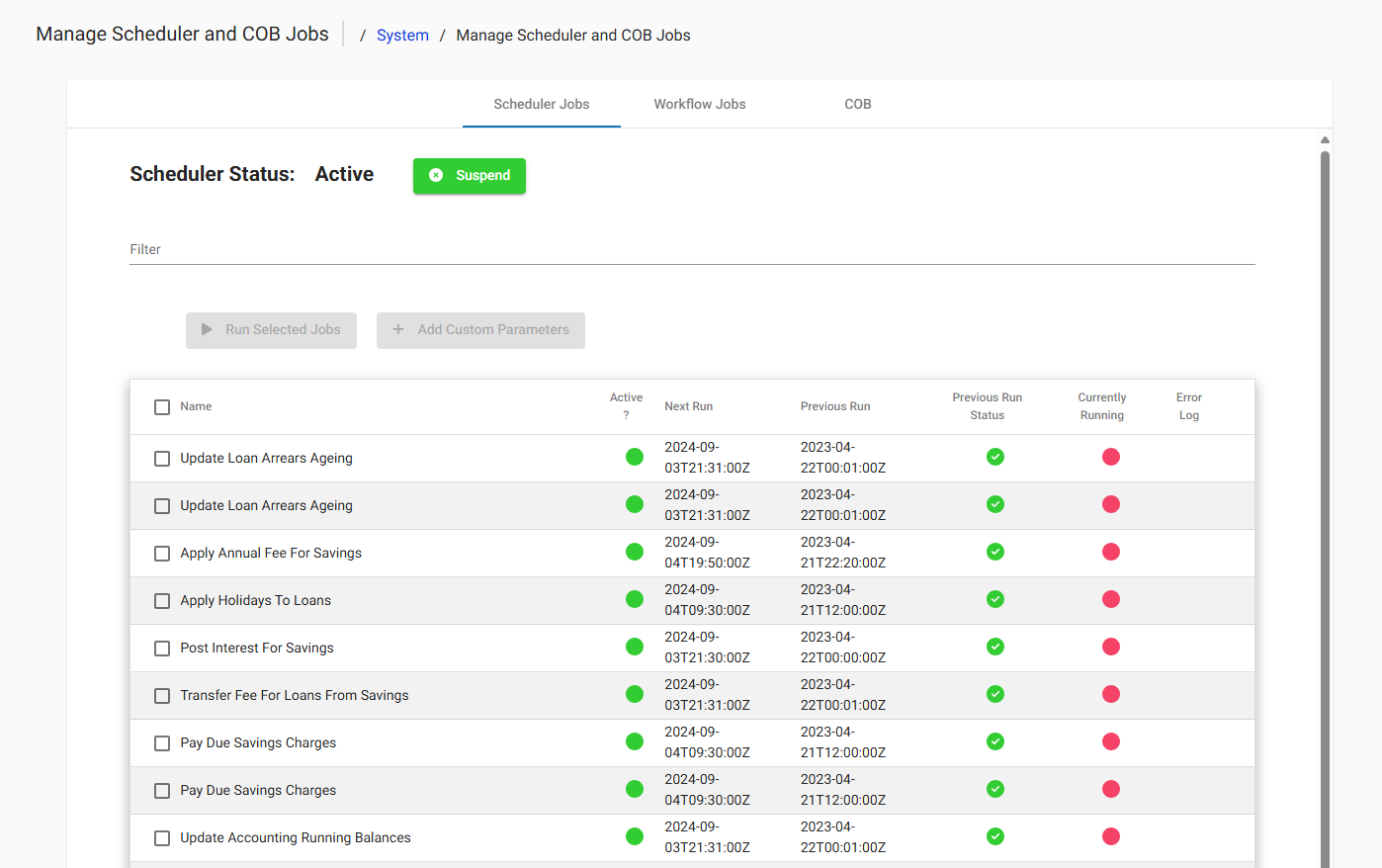Click the Previous Run Status check icon for Apply Holidays To Loans

click(994, 599)
